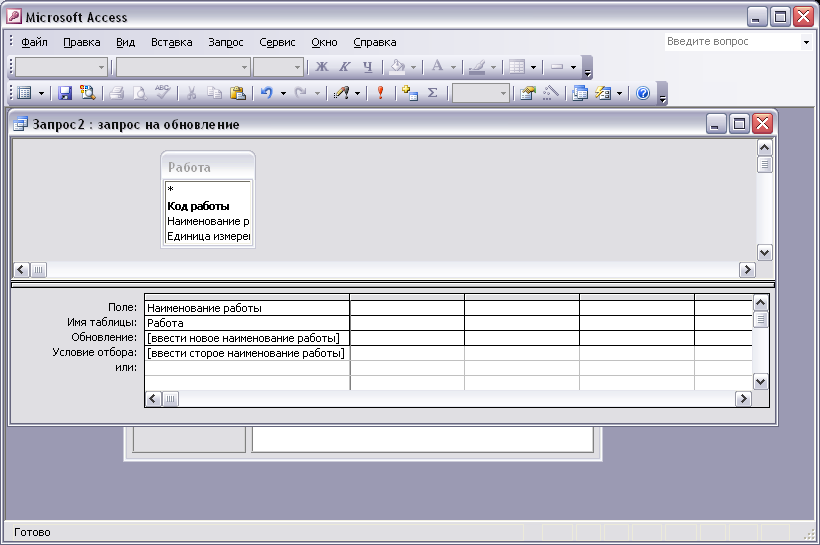Click the Работа table title bar

coord(208,167)
